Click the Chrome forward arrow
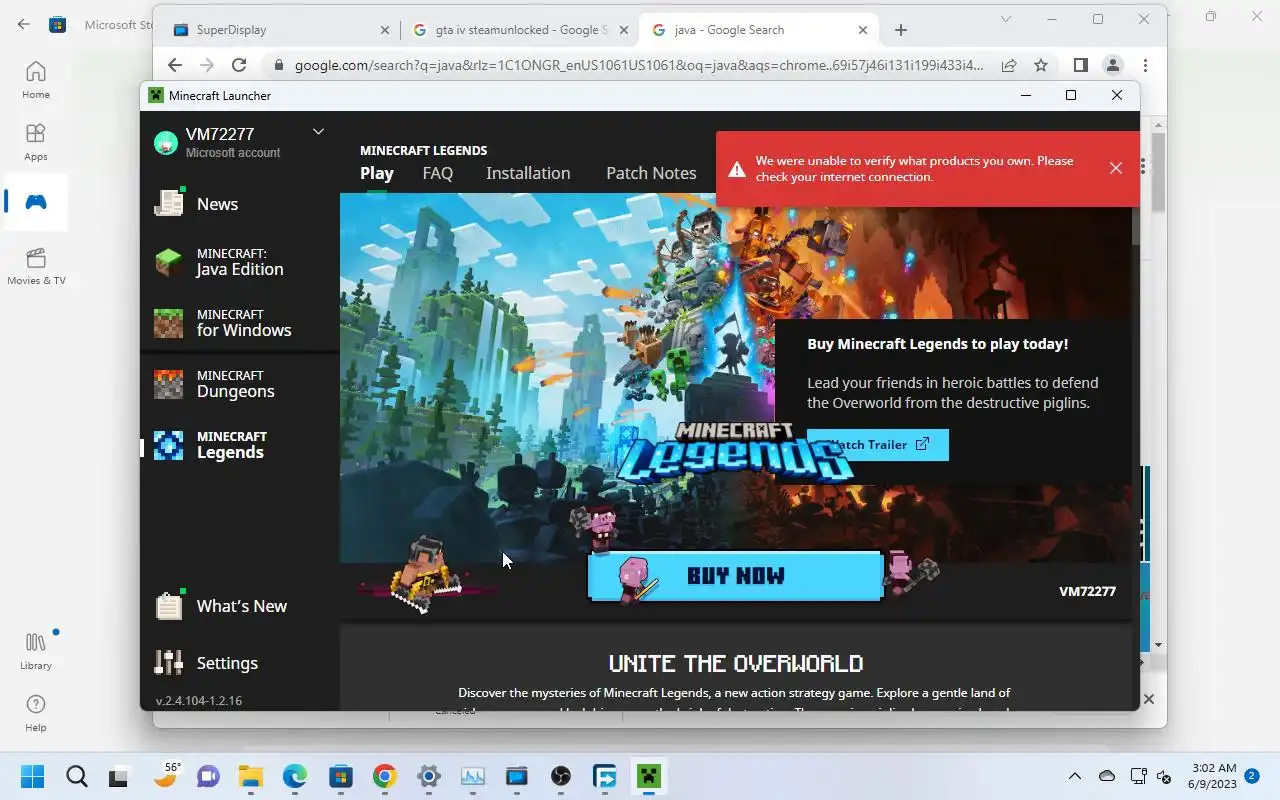 pos(207,65)
